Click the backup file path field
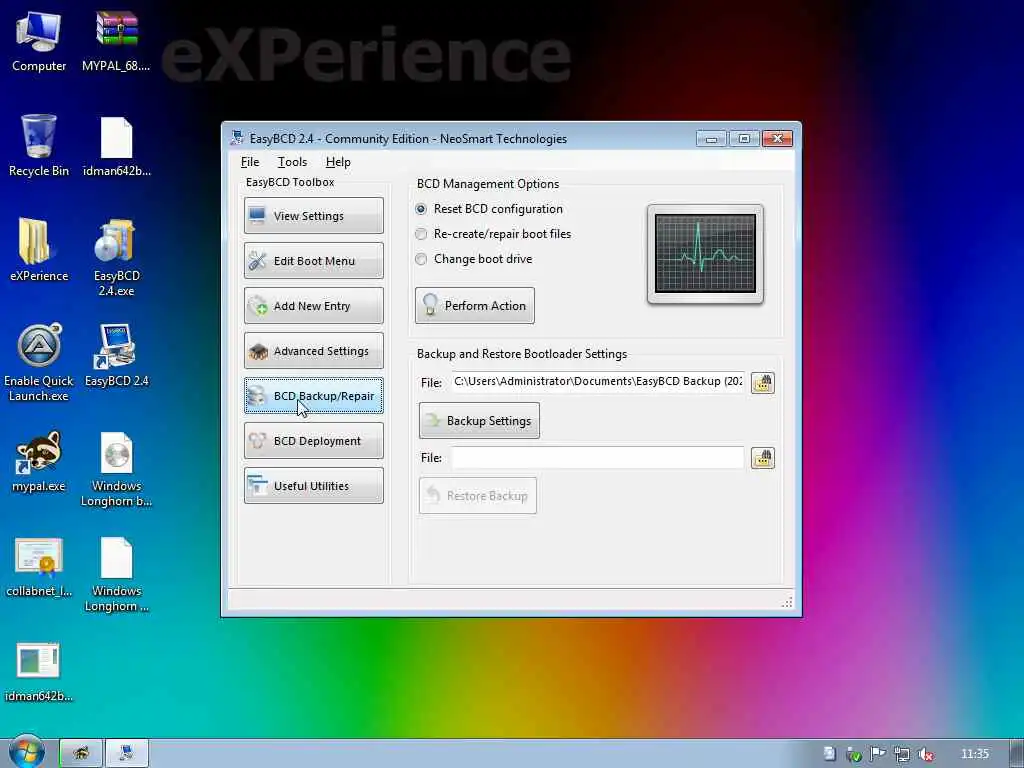This screenshot has height=768, width=1024. click(598, 381)
